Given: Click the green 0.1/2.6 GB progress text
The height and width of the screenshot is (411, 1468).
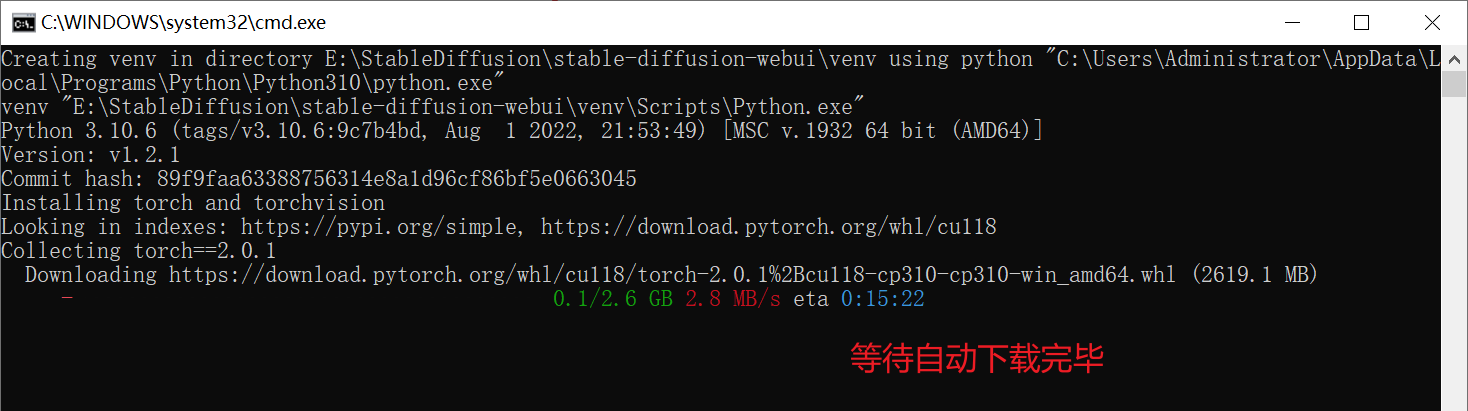Looking at the screenshot, I should coord(613,299).
